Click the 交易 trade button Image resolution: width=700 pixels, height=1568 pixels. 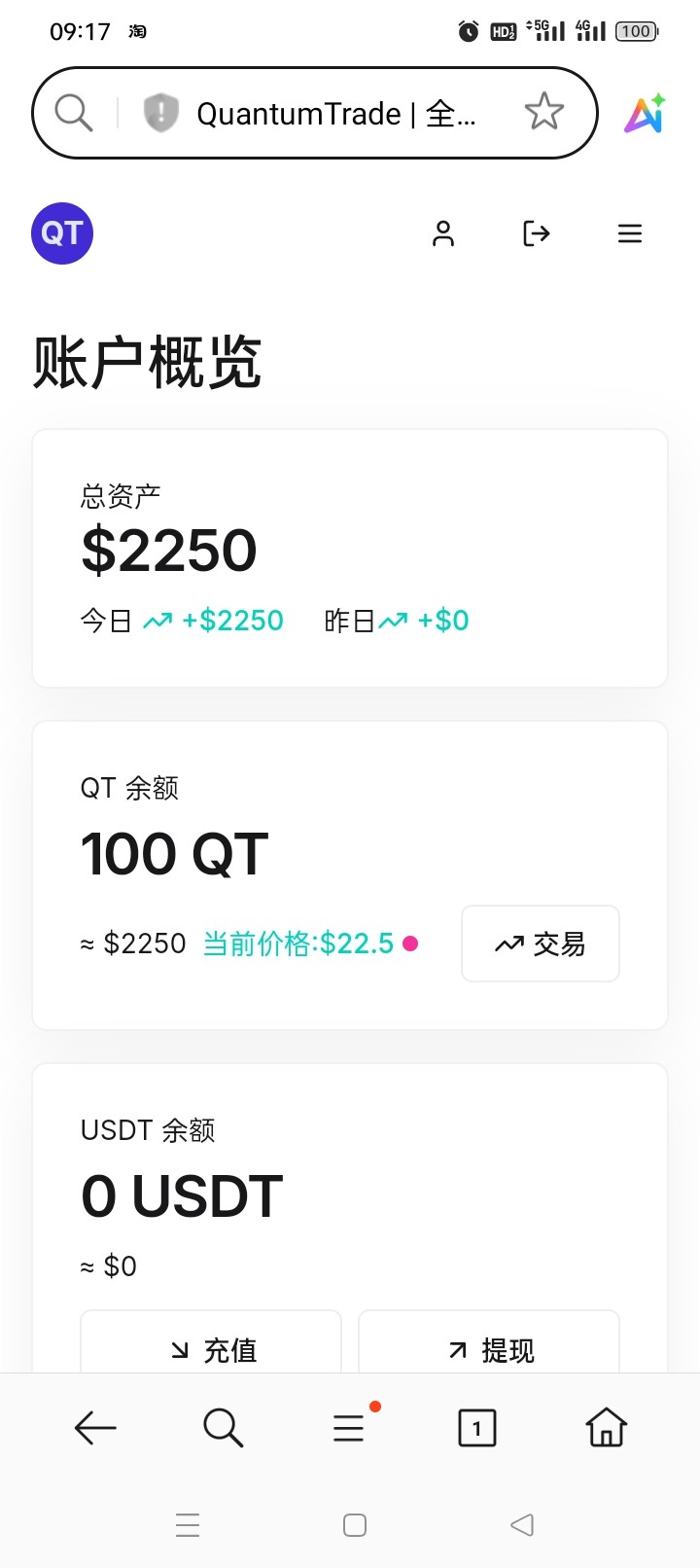541,944
